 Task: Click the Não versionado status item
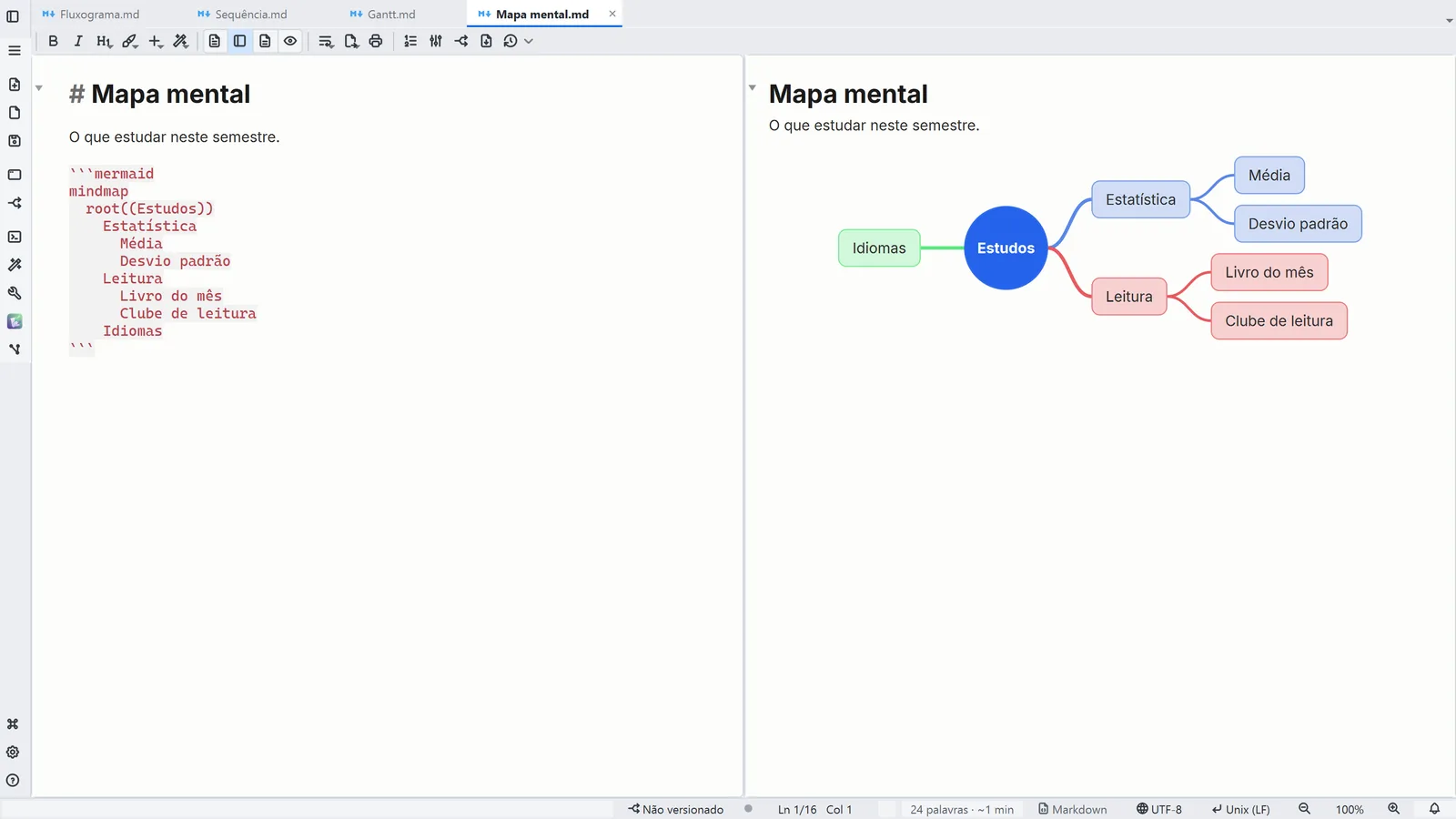[x=676, y=809]
